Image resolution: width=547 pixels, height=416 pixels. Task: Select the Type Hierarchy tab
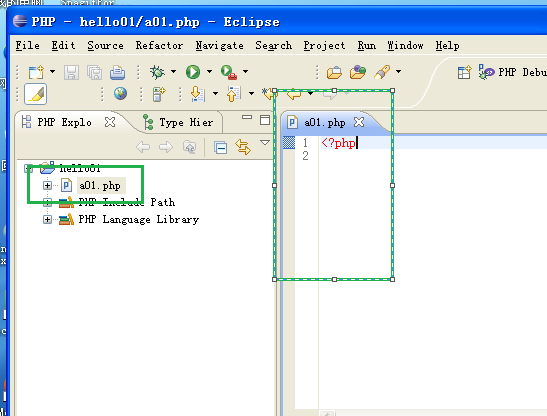pos(178,122)
